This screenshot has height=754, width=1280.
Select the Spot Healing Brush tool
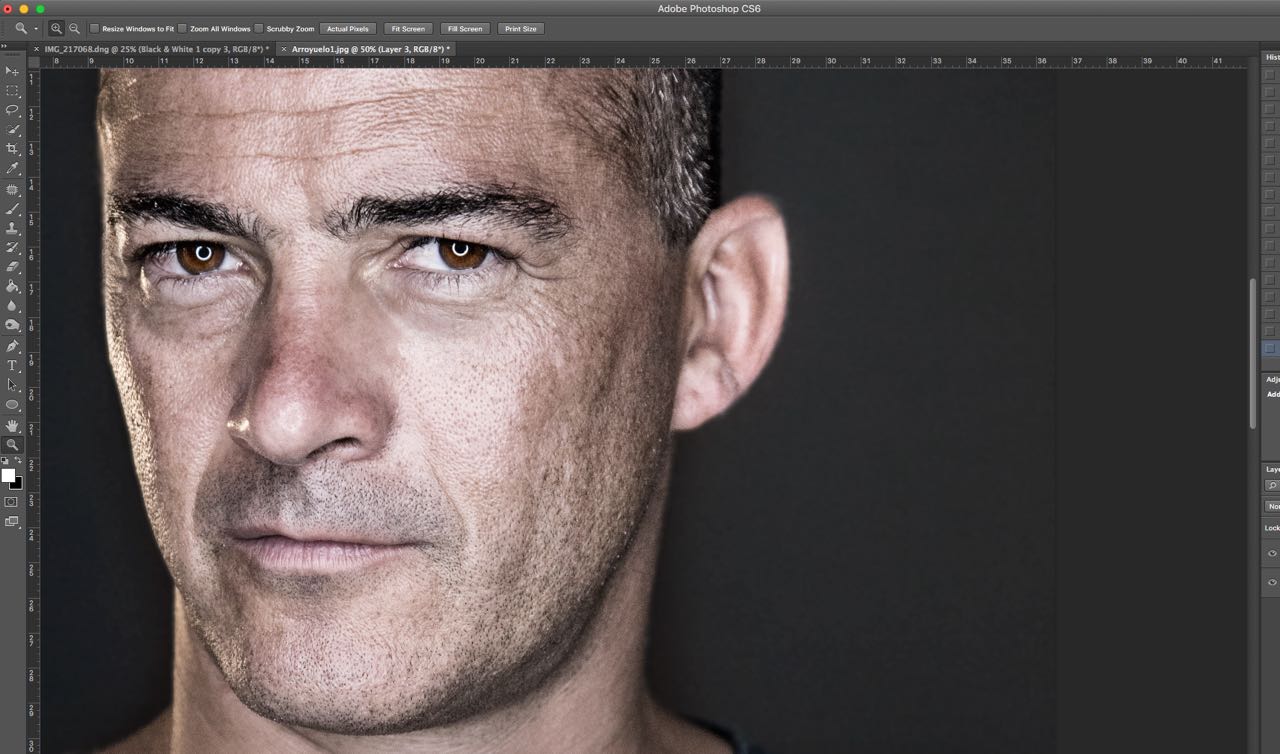[12, 189]
